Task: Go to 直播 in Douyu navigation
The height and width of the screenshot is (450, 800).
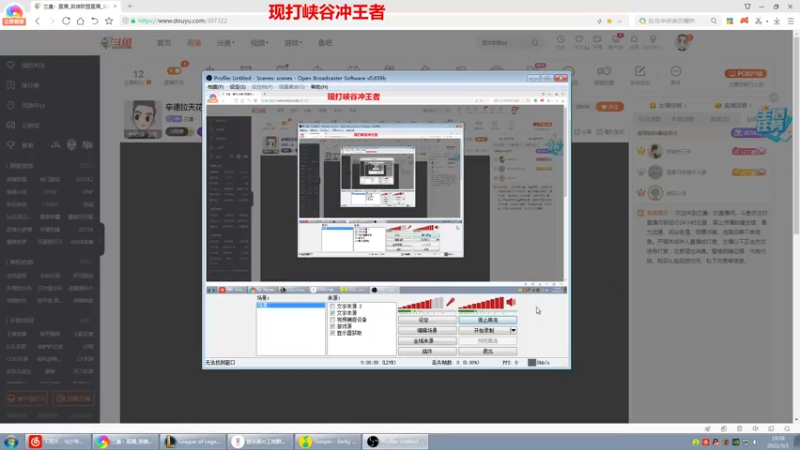Action: (x=194, y=43)
